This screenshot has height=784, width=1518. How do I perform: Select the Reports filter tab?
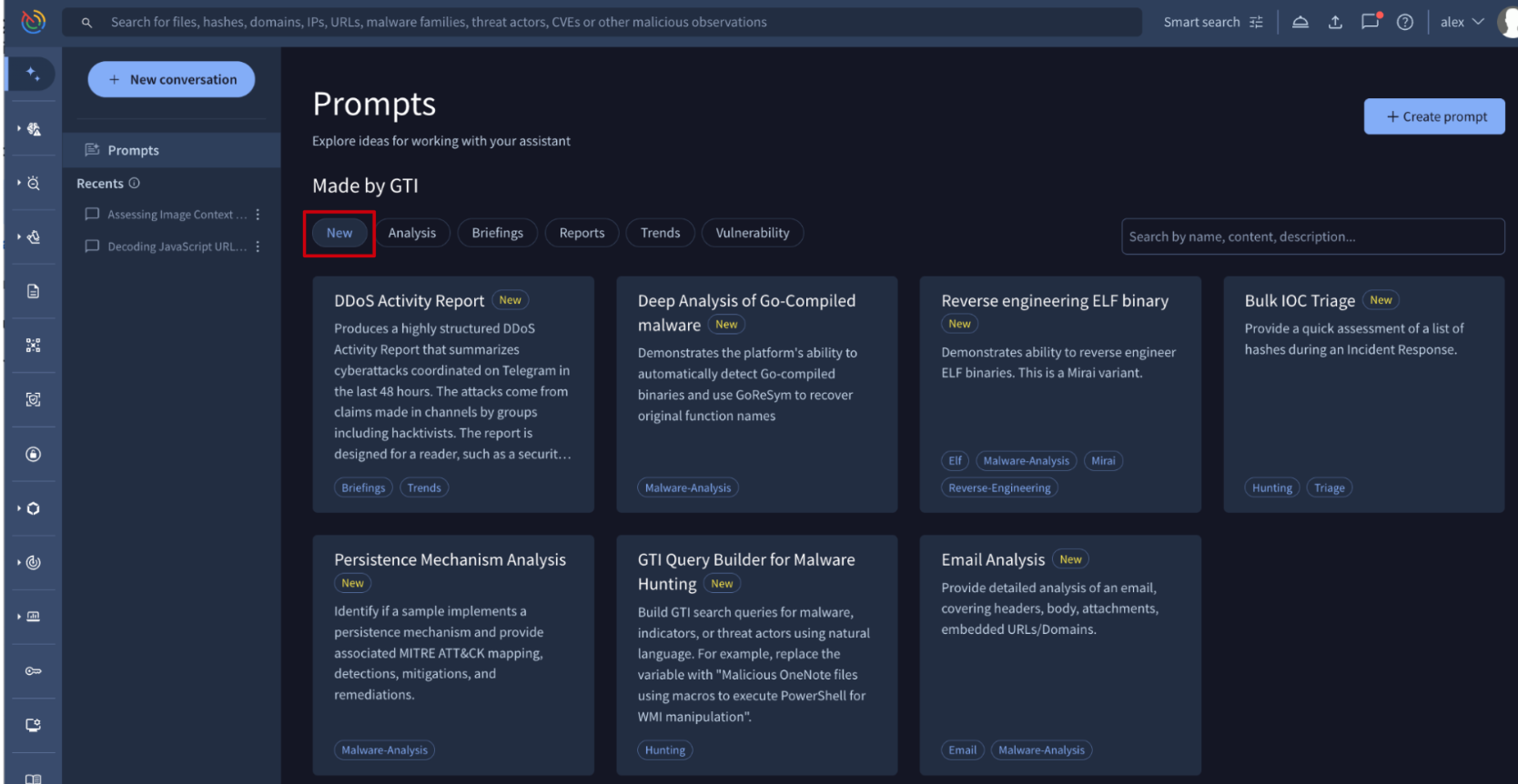582,233
